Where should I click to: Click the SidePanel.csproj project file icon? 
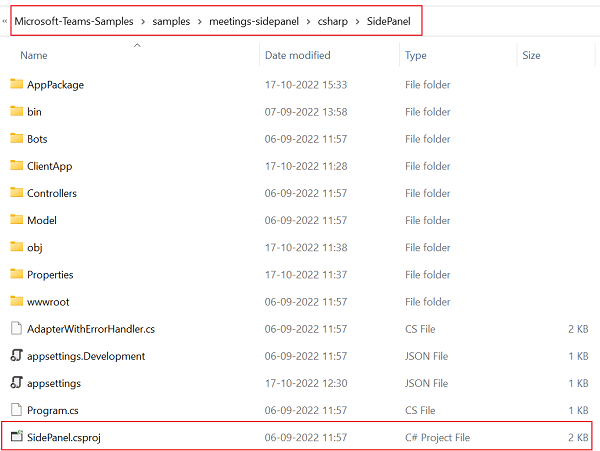coord(17,436)
